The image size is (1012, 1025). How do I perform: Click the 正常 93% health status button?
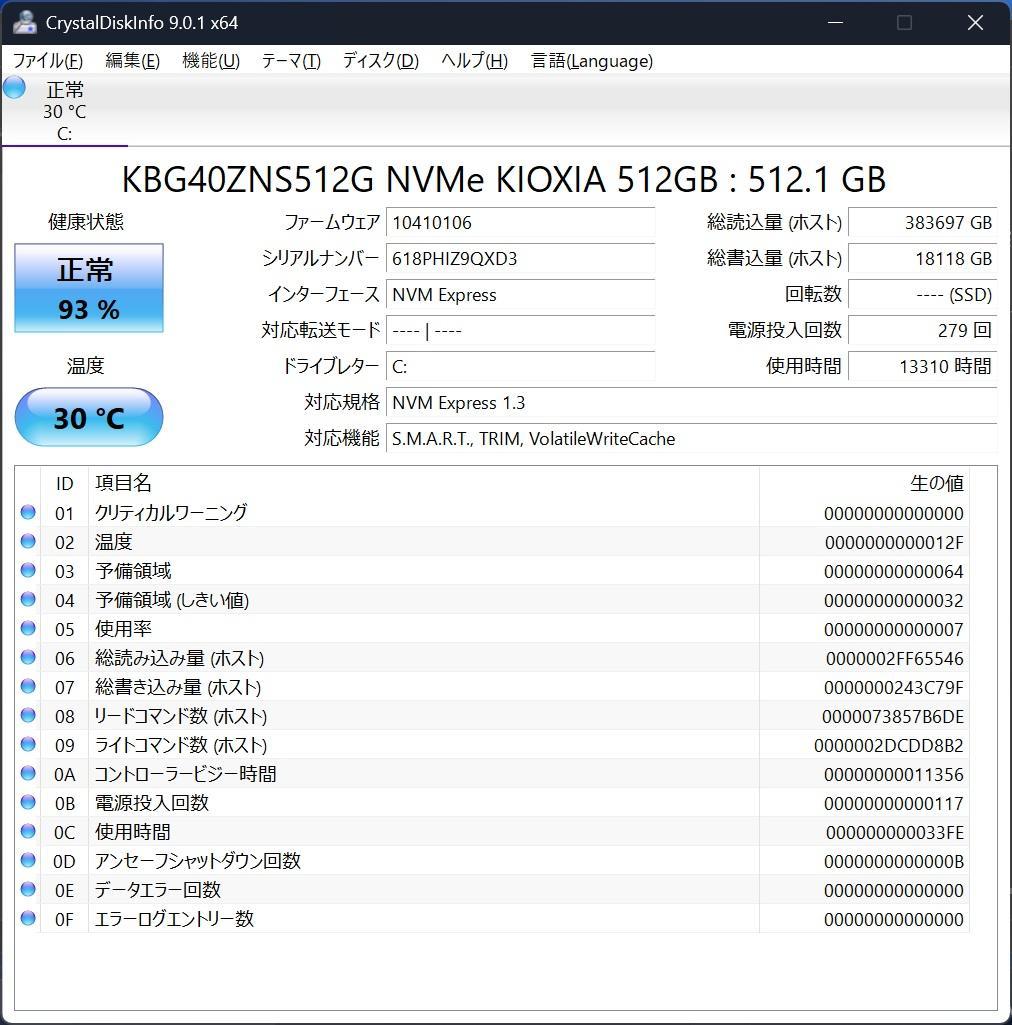[x=88, y=288]
